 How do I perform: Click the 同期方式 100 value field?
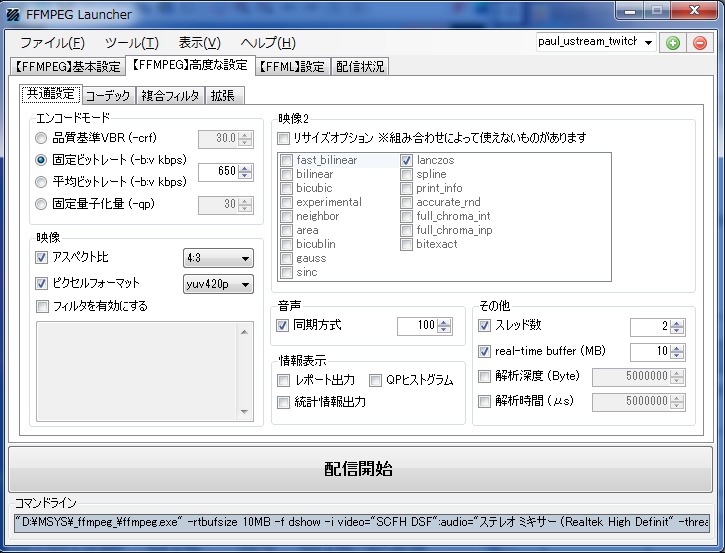(417, 326)
